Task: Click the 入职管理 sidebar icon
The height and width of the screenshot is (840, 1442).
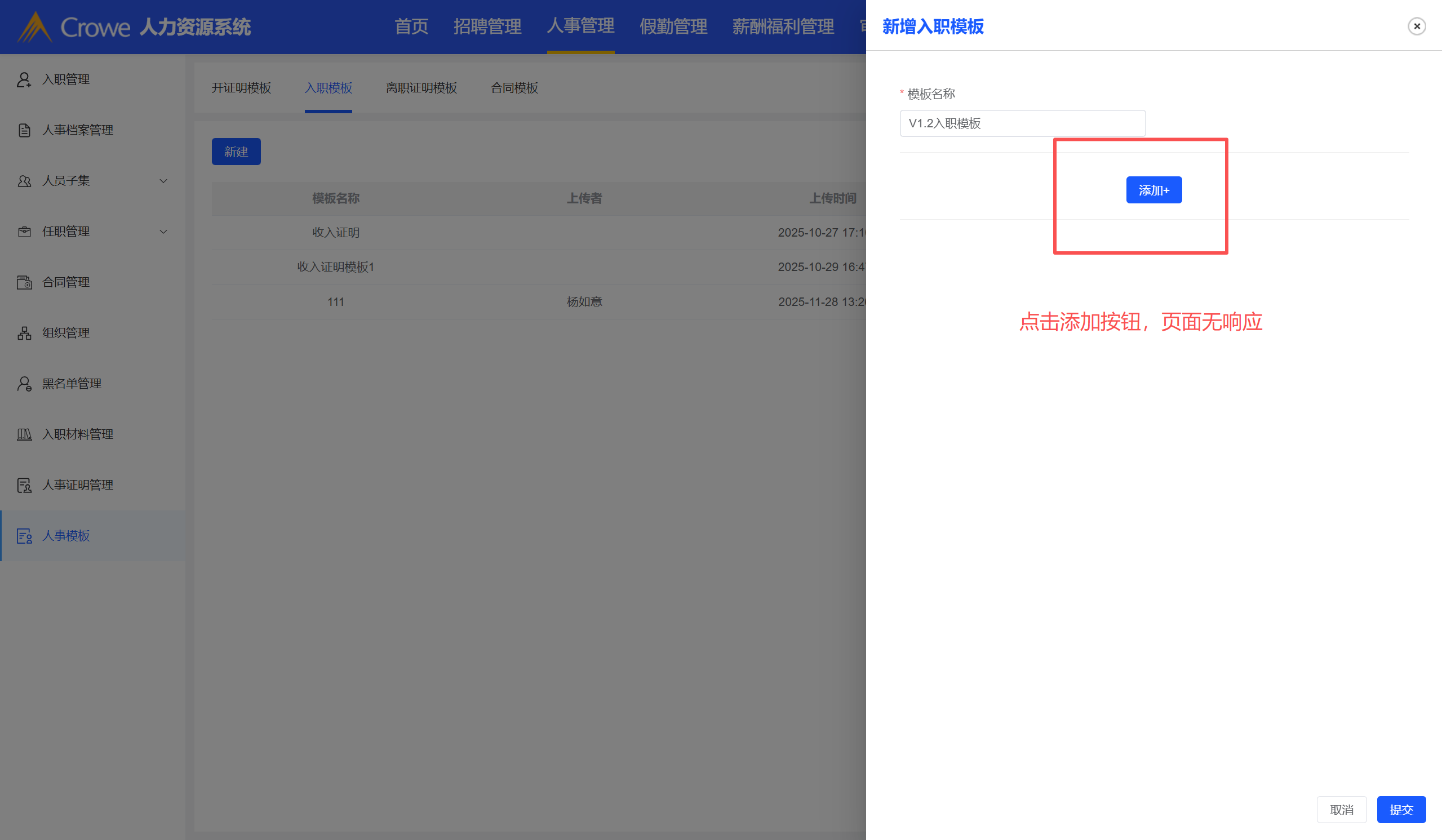Action: (24, 79)
